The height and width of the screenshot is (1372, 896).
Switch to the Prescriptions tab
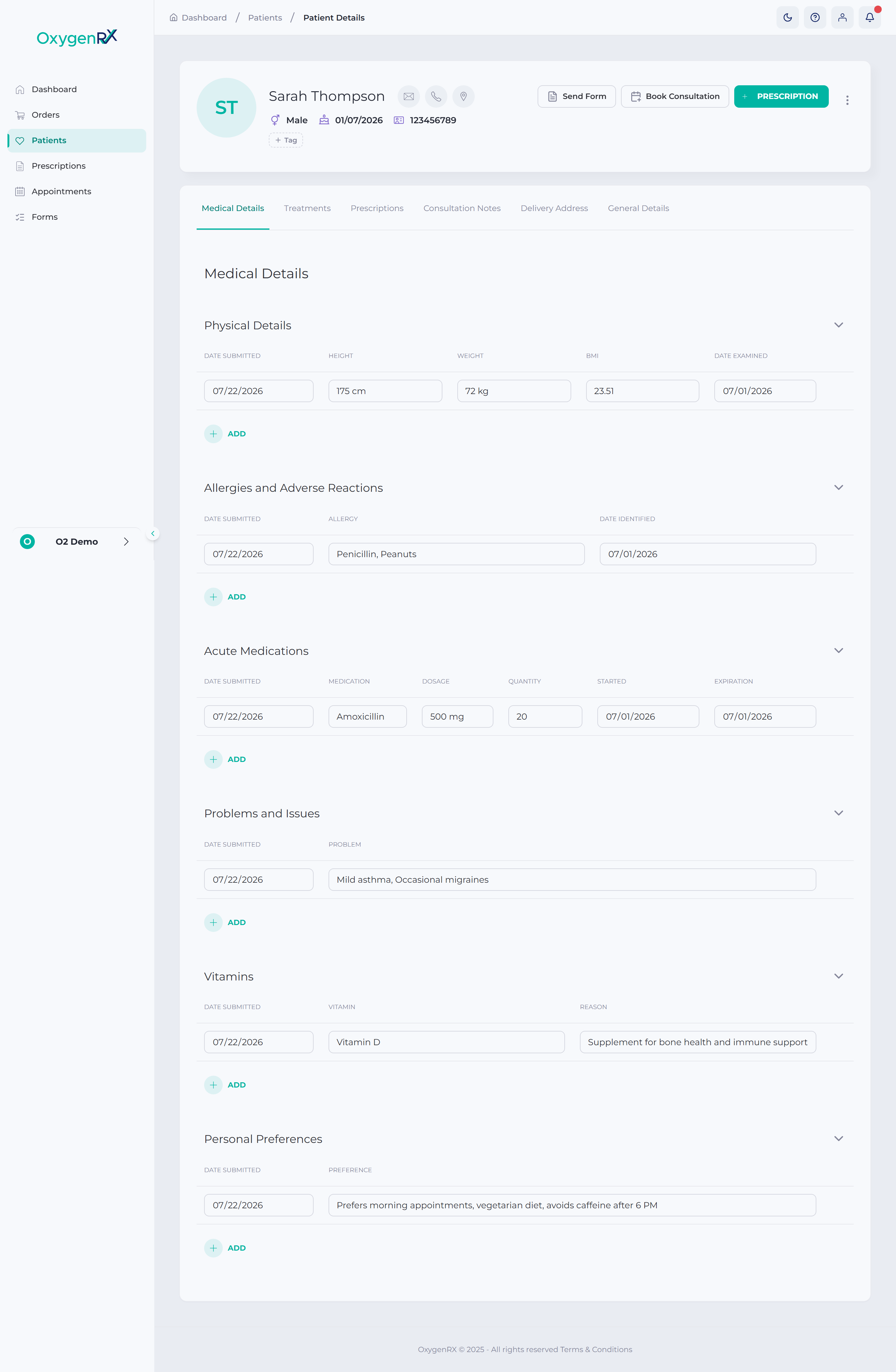pyautogui.click(x=377, y=208)
